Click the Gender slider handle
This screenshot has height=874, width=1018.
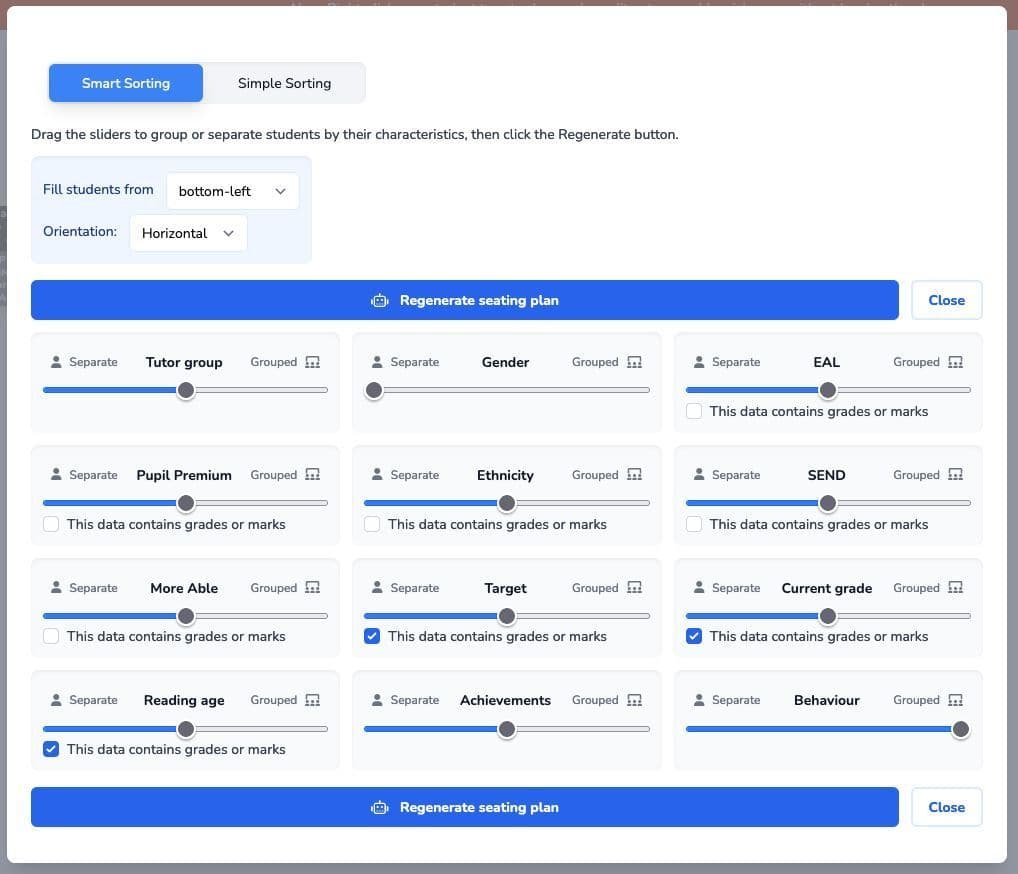tap(374, 390)
